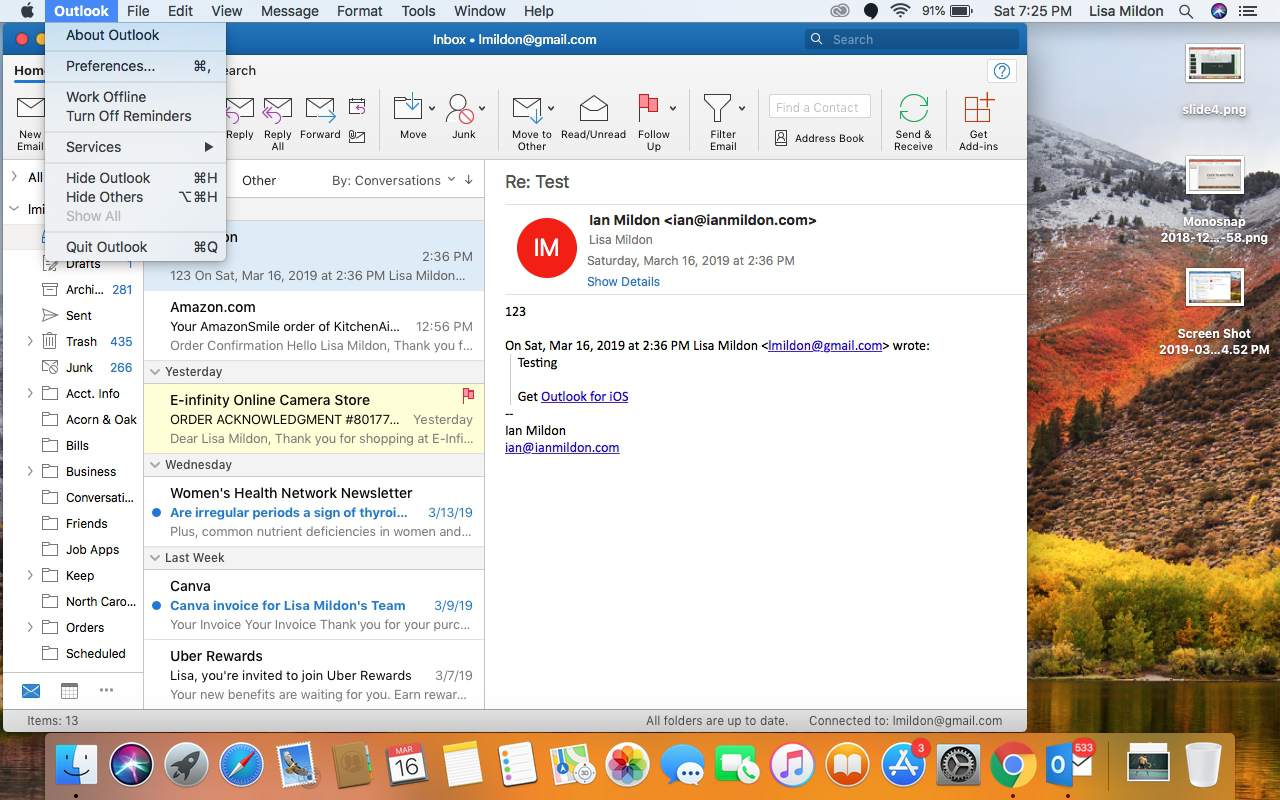Click the Outlook help question mark
The width and height of the screenshot is (1280, 800).
tap(1001, 71)
